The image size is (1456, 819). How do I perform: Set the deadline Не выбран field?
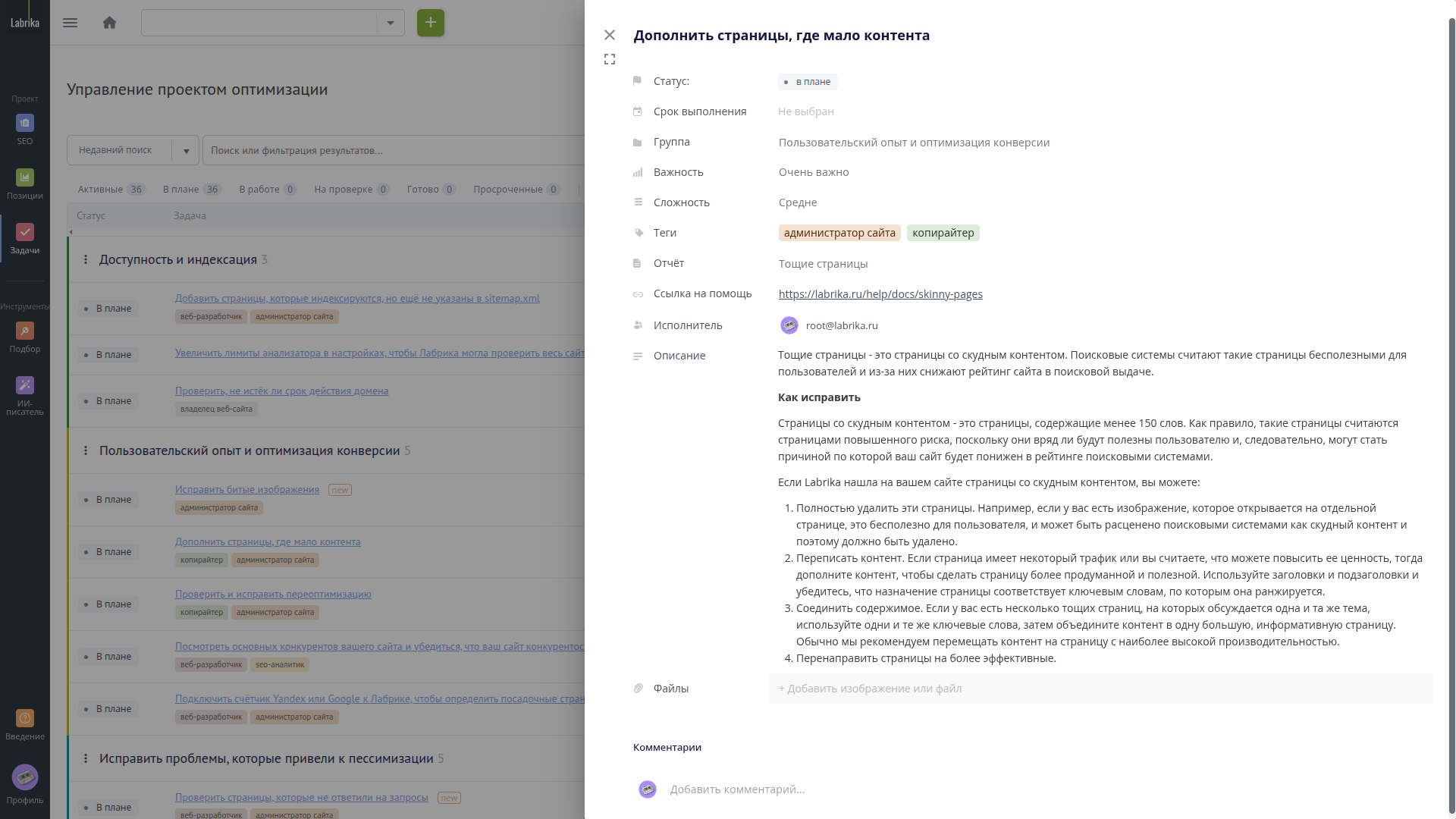806,111
